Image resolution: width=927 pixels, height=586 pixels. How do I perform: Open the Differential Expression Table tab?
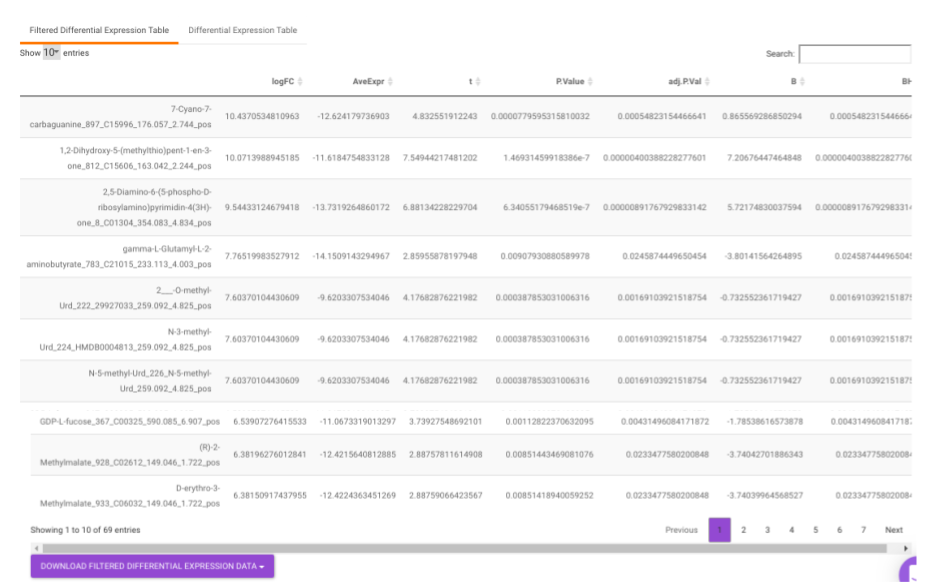tap(242, 30)
